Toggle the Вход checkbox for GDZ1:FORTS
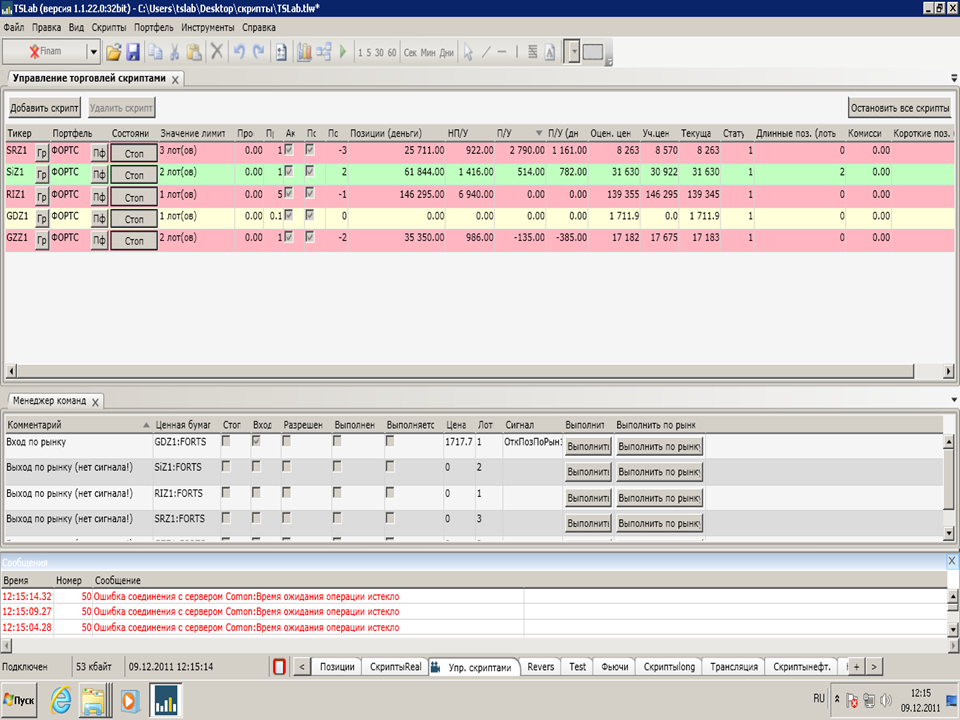960x720 pixels. point(256,441)
